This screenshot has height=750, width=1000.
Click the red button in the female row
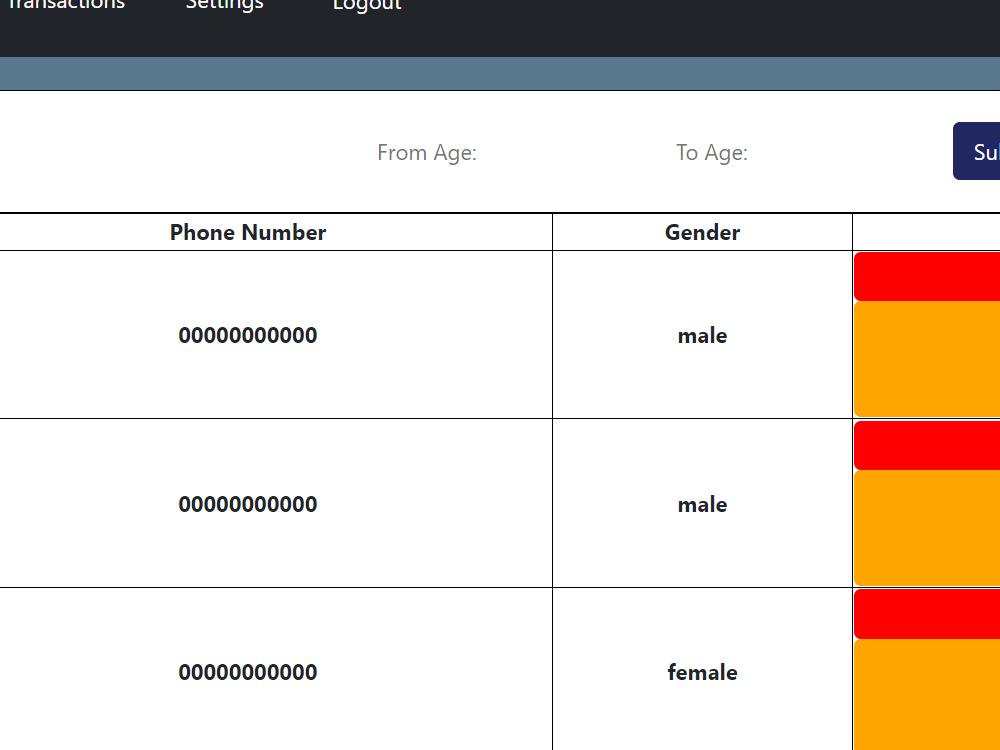tap(927, 614)
